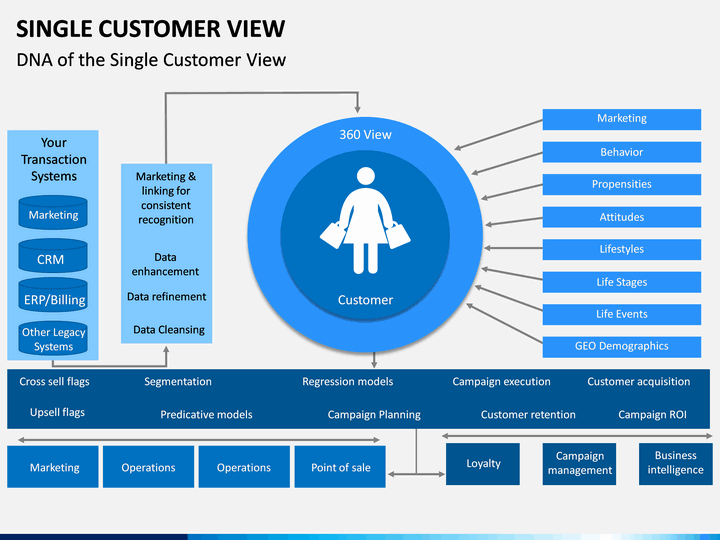Click the 'Data enhancement' text
The height and width of the screenshot is (540, 720).
pyautogui.click(x=165, y=264)
